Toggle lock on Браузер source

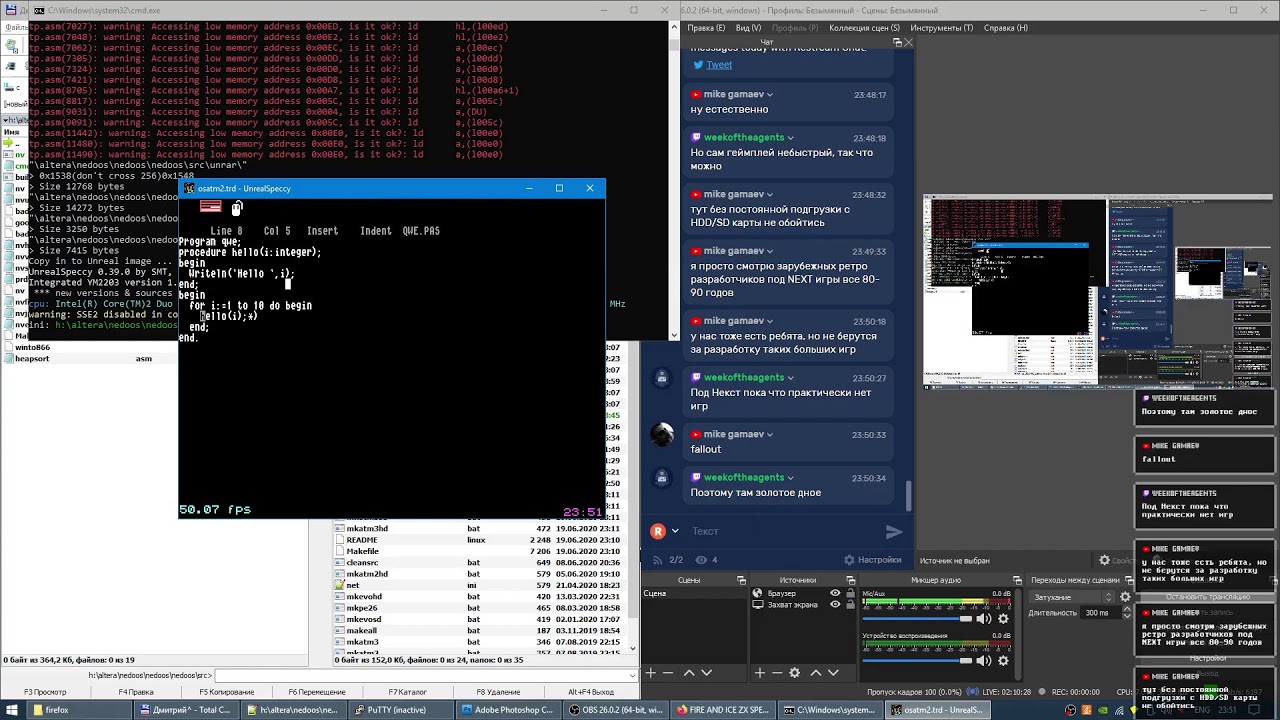tap(850, 593)
